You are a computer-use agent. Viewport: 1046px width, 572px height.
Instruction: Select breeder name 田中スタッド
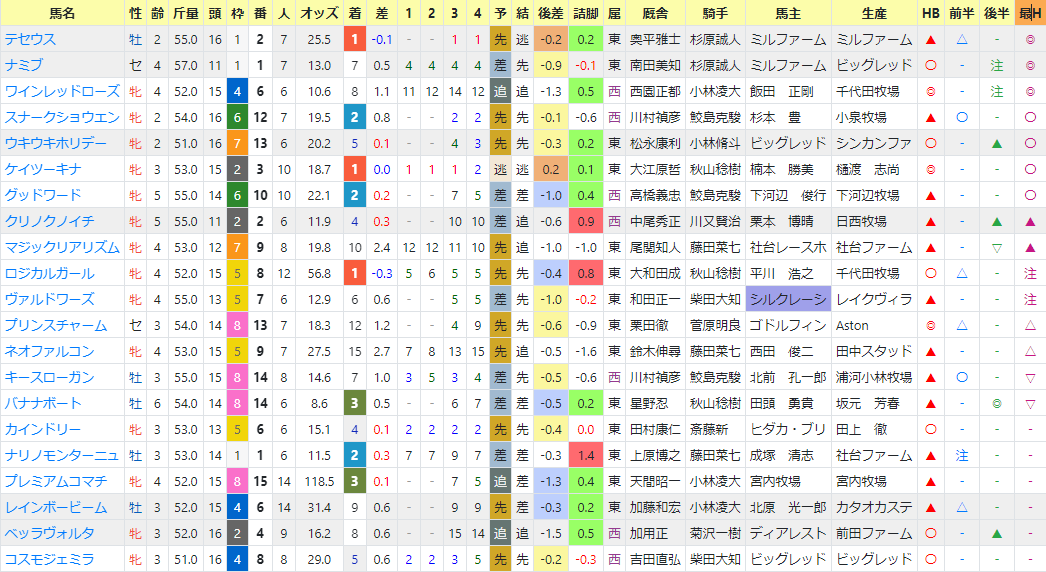point(874,352)
